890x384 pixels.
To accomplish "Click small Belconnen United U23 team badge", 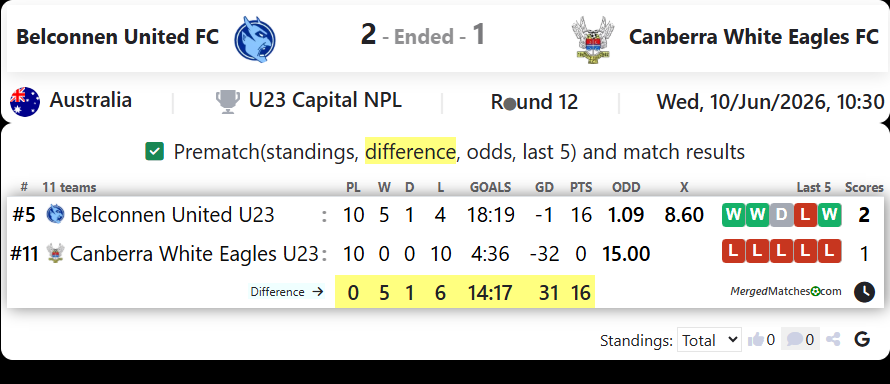I will tap(55, 214).
